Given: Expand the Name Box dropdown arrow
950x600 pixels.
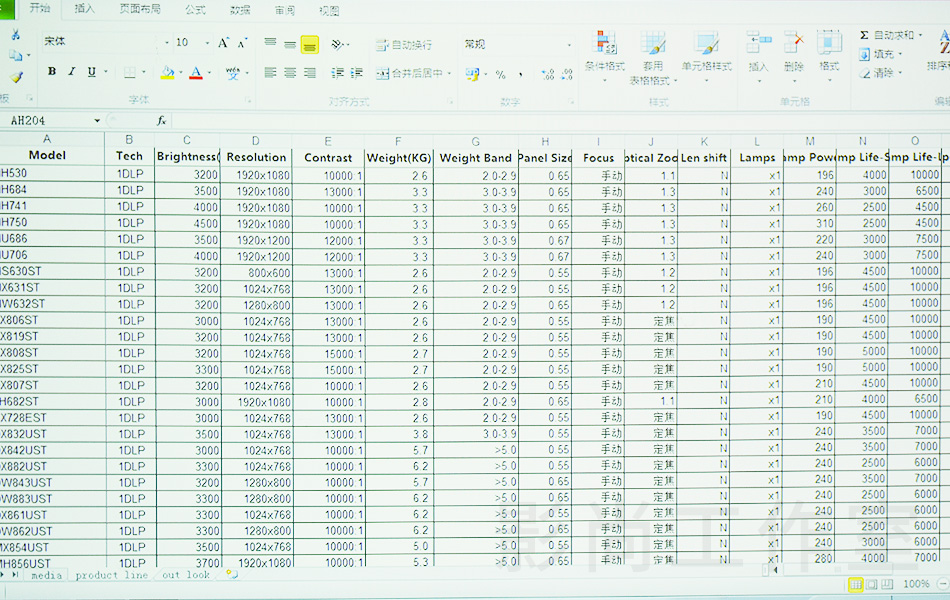Looking at the screenshot, I should point(97,121).
